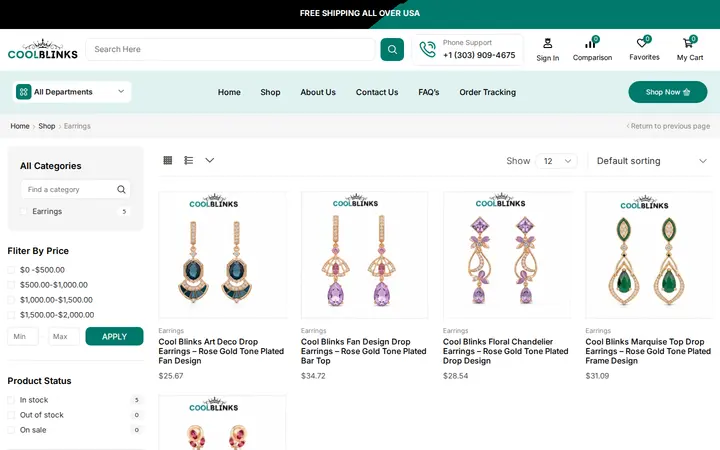Screen dimensions: 720x450
Task: Check the Earrings category checkbox
Action: (23, 211)
